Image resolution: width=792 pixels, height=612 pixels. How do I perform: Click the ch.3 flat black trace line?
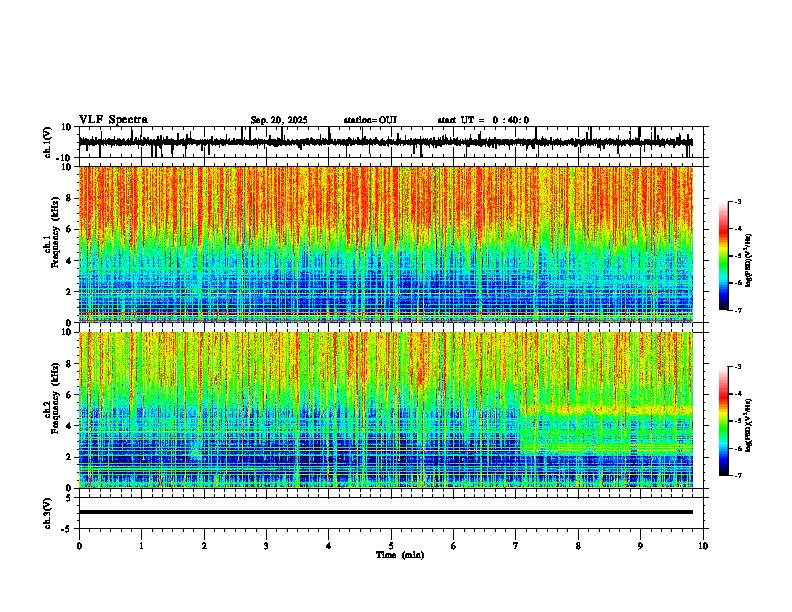point(386,512)
